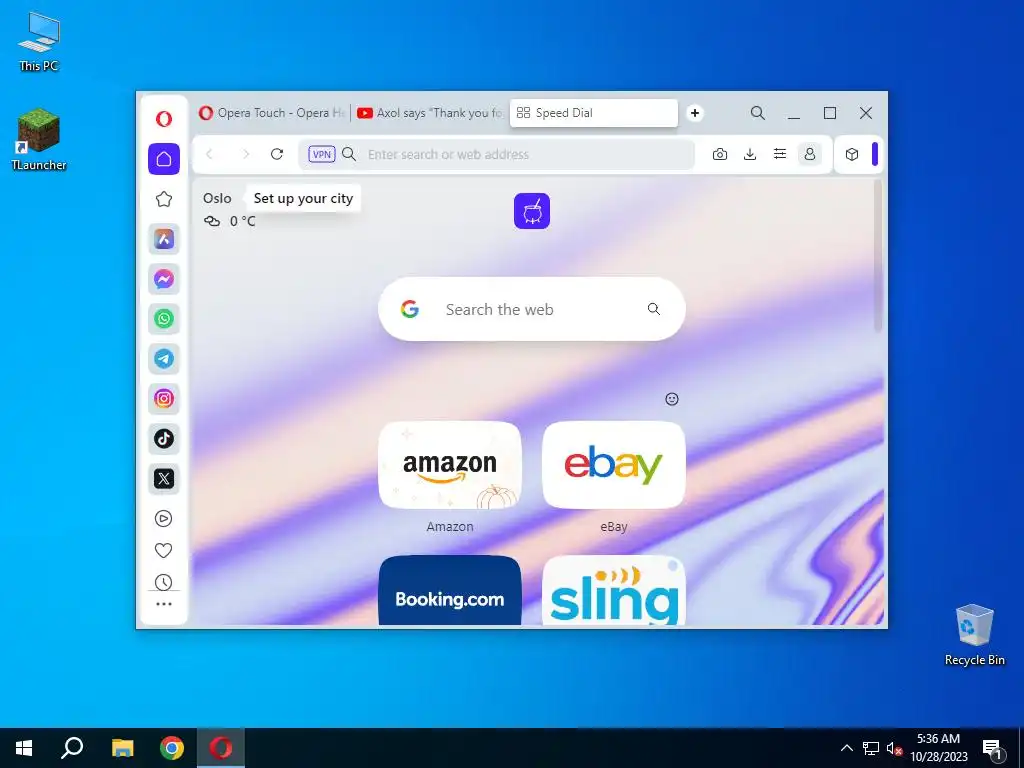Select Recycle Bin desktop icon

click(974, 635)
